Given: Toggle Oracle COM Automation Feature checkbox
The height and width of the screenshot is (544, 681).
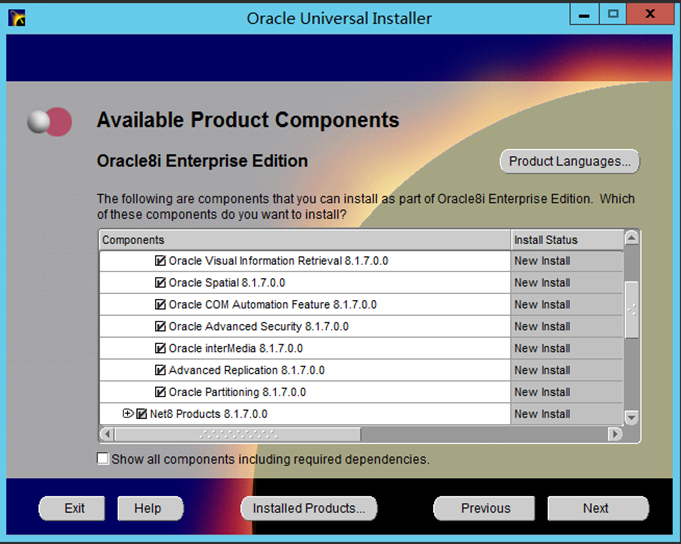Looking at the screenshot, I should 160,304.
